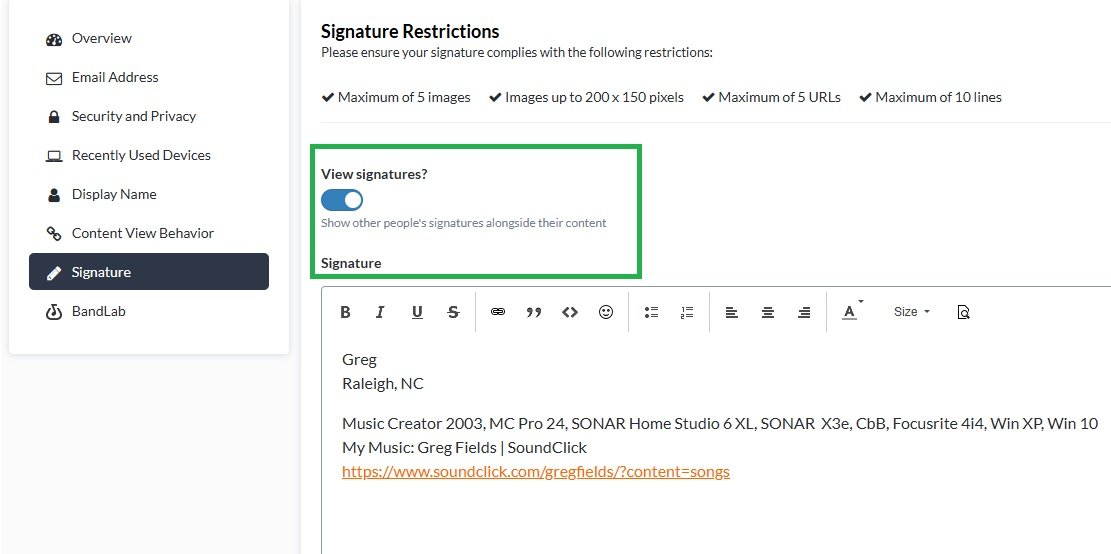Right align the signature text
Screen dimensions: 1111x554
click(x=803, y=312)
